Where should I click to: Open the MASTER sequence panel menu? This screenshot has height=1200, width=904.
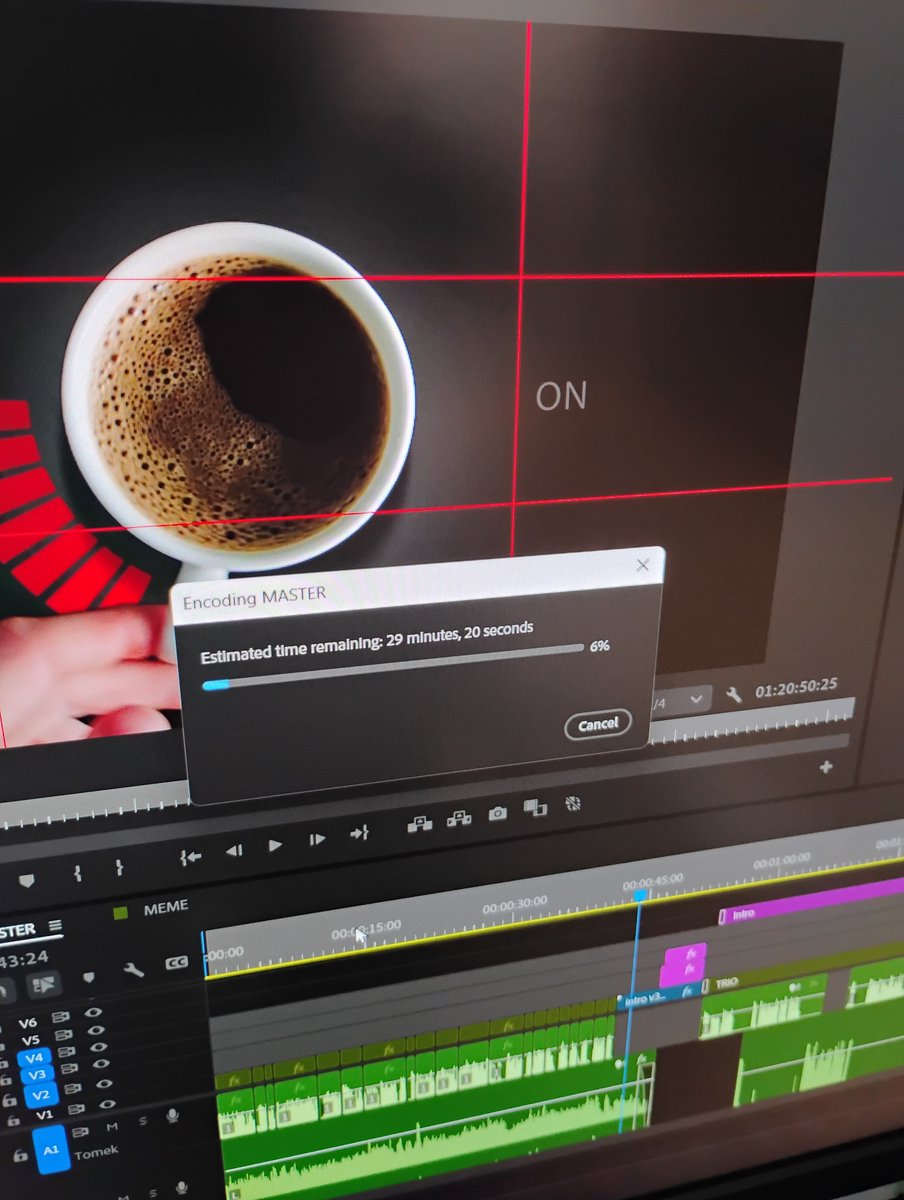pyautogui.click(x=55, y=925)
